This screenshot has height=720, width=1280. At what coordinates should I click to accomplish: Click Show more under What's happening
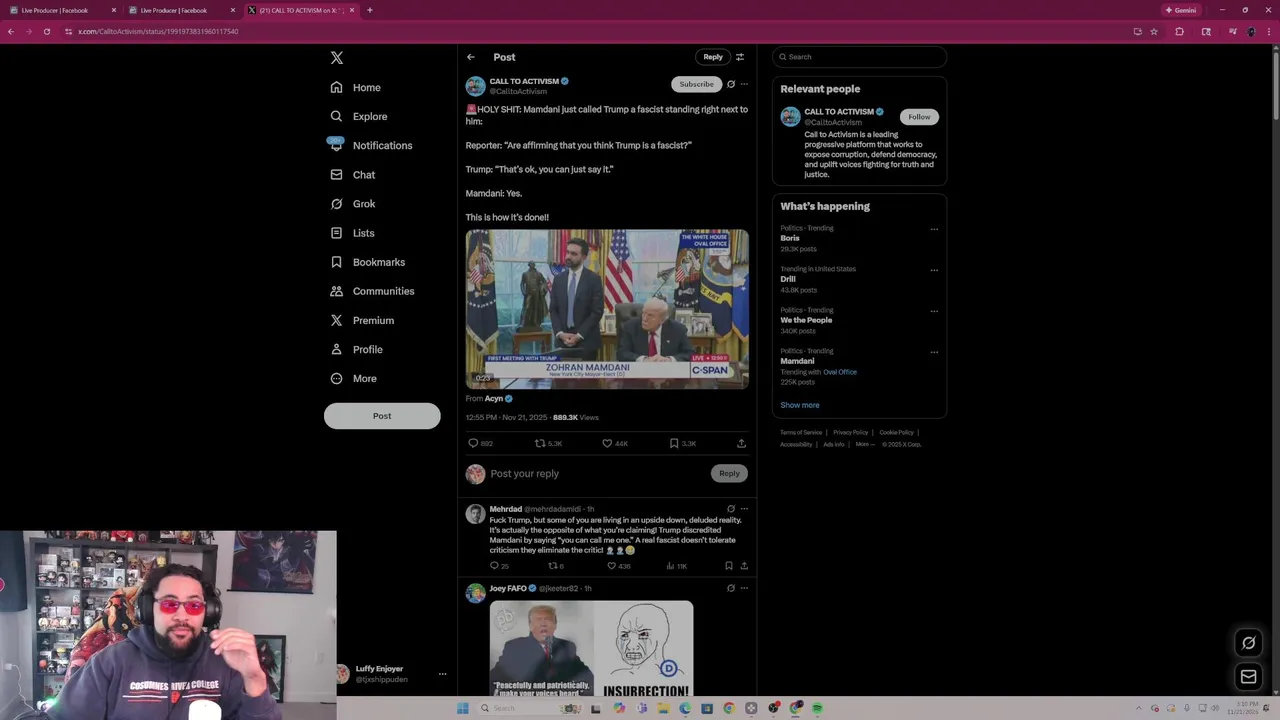[x=800, y=405]
